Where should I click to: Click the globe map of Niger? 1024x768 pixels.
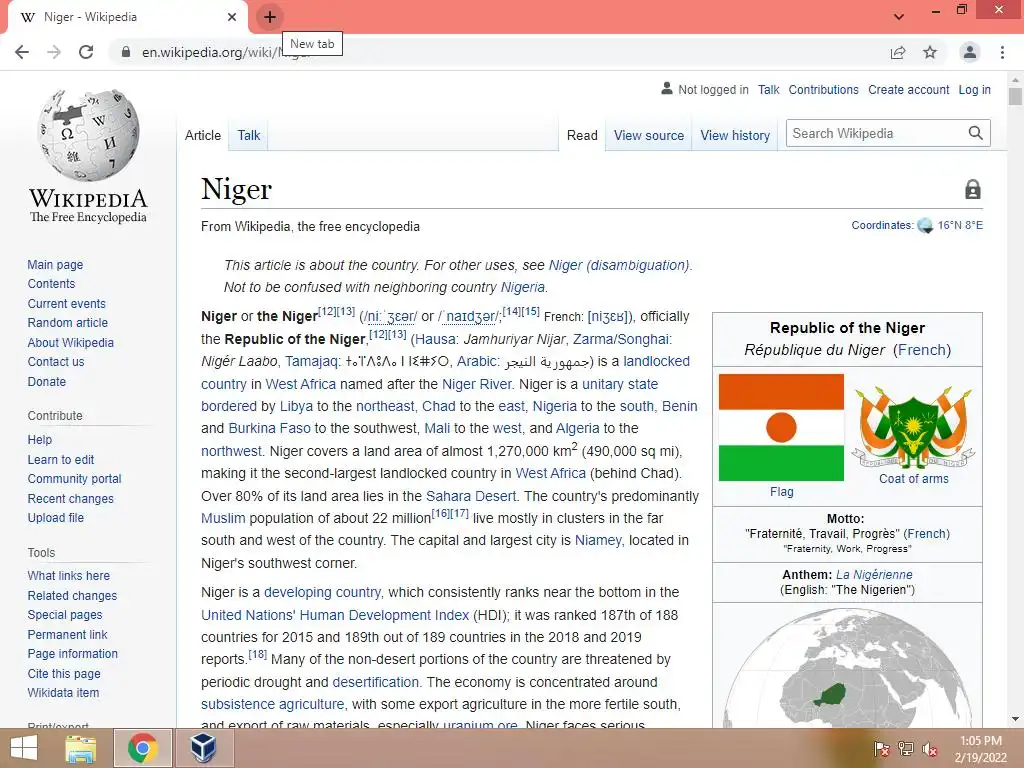[x=848, y=667]
